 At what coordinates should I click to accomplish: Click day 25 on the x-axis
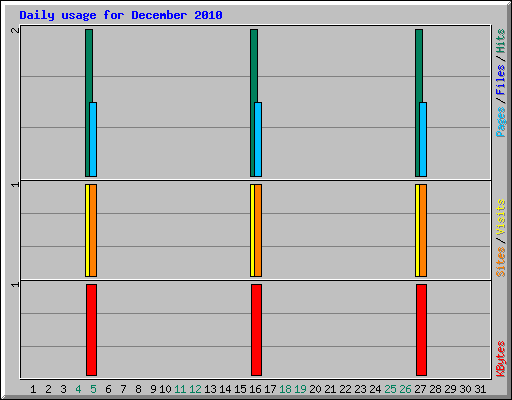pyautogui.click(x=390, y=389)
